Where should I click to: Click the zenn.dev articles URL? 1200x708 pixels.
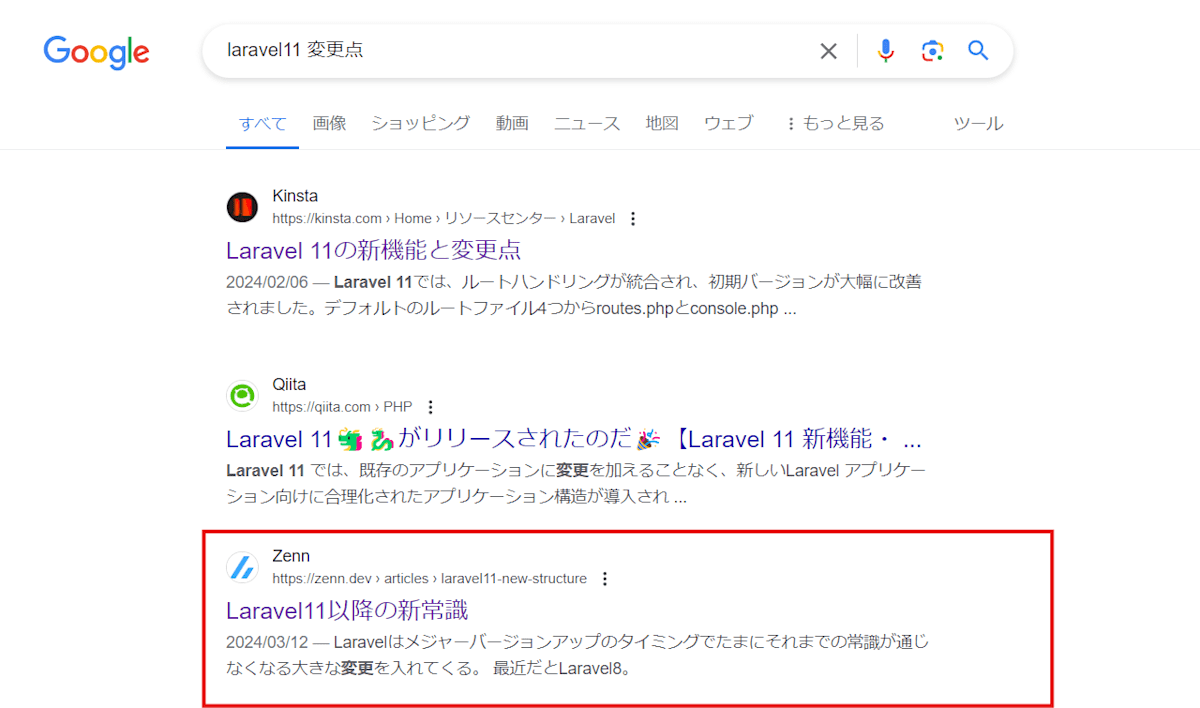[x=429, y=579]
